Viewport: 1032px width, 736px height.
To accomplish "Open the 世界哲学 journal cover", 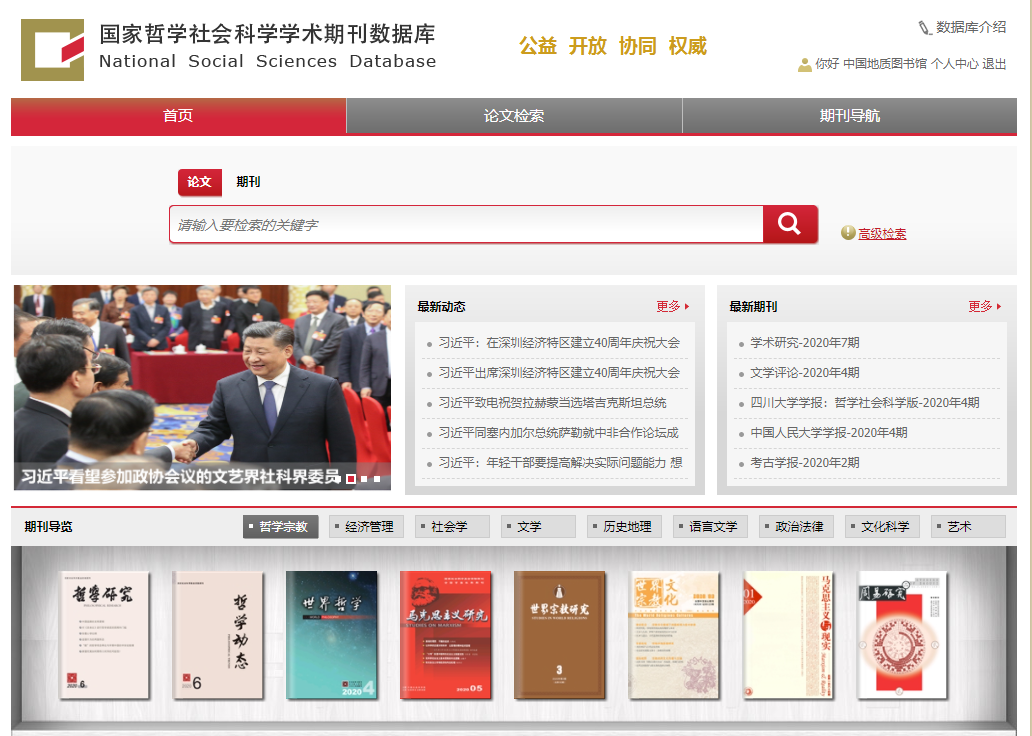I will (331, 634).
